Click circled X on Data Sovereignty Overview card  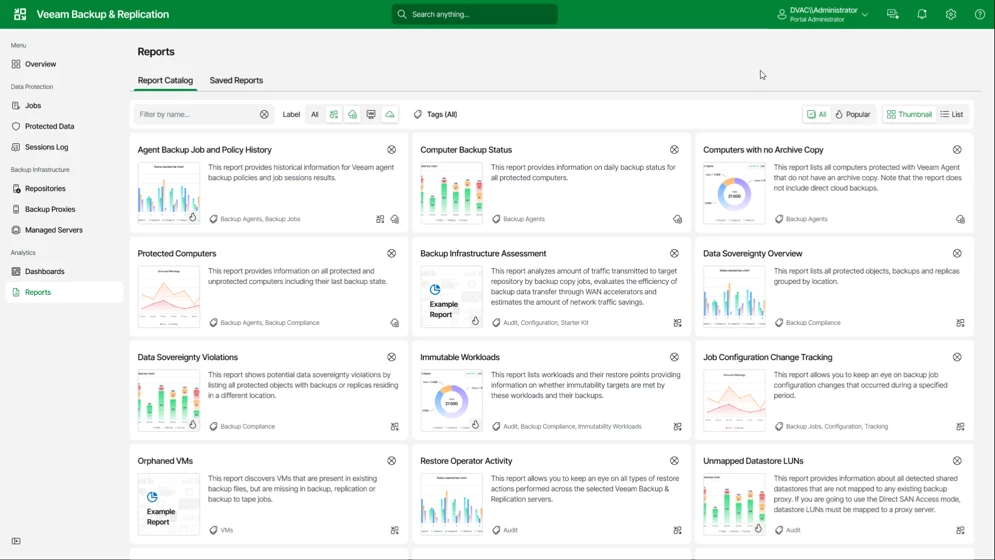point(957,253)
